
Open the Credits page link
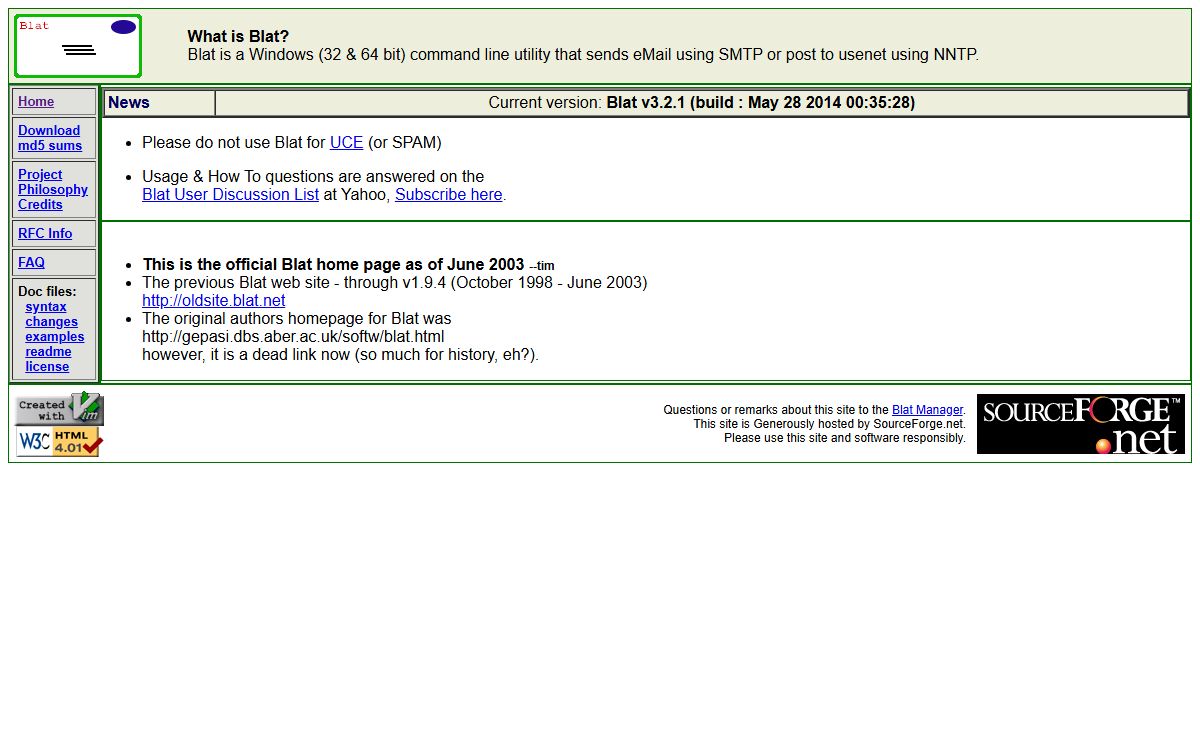click(40, 204)
